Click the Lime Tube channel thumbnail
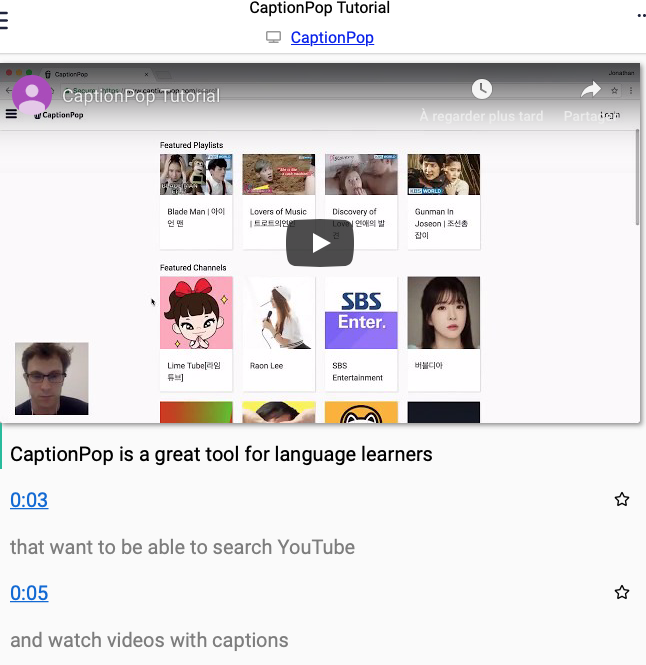Screen dimensions: 646x665 (x=196, y=313)
